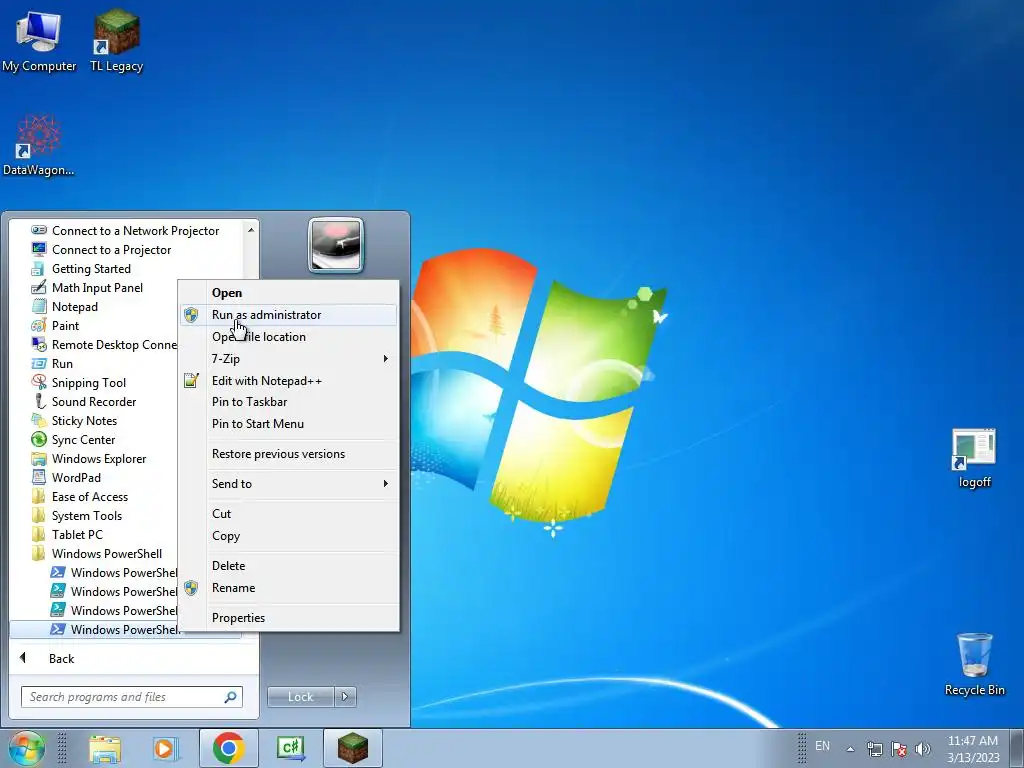Open the C# application on the taskbar
This screenshot has height=768, width=1024.
click(291, 748)
